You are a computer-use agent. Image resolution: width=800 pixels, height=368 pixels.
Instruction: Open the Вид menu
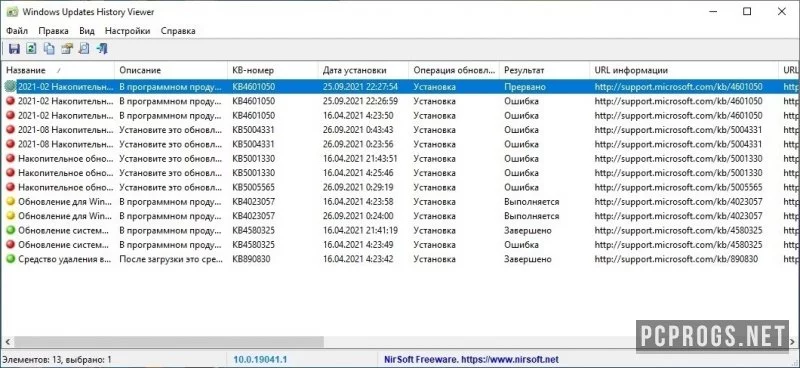[x=87, y=31]
